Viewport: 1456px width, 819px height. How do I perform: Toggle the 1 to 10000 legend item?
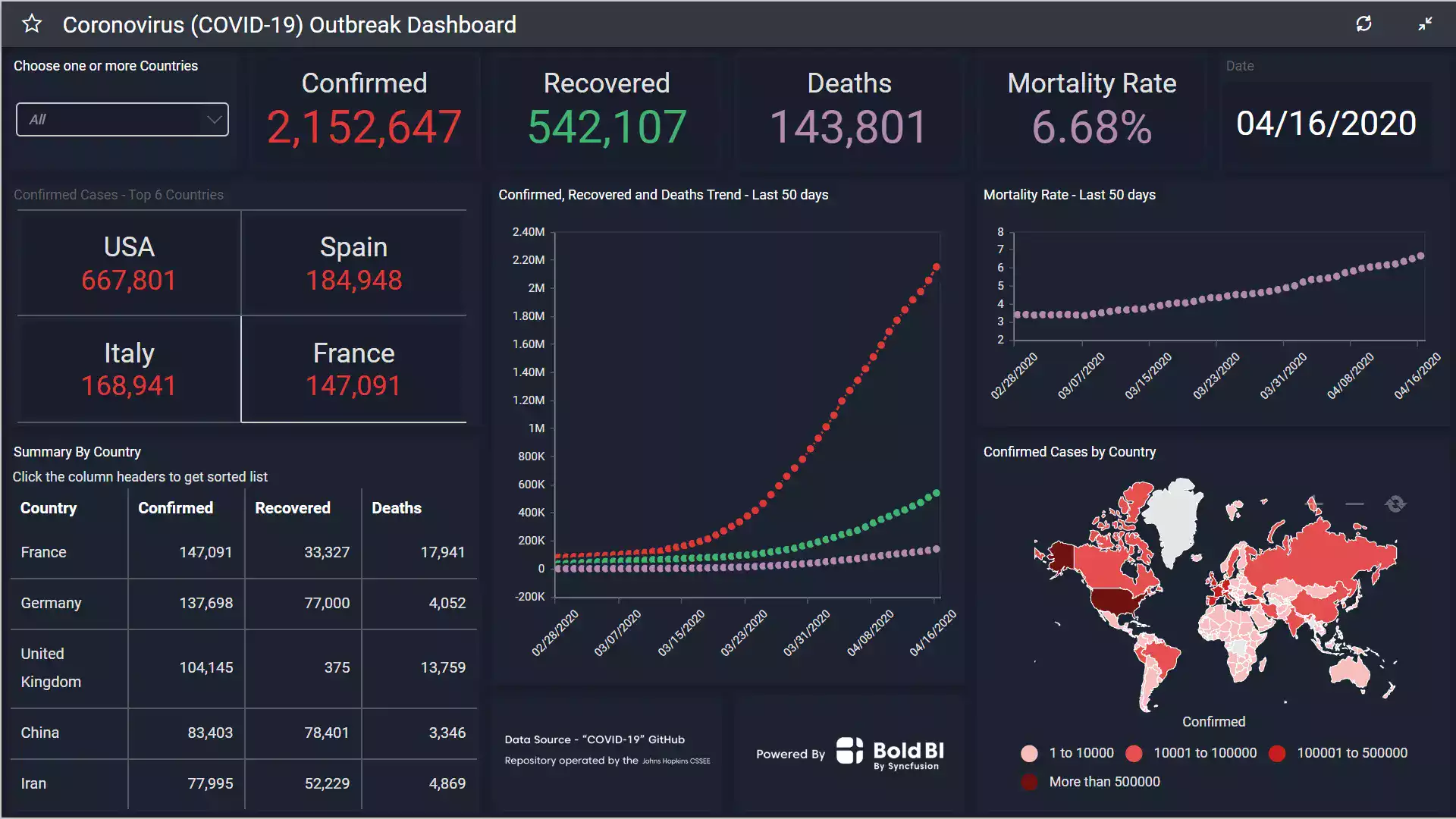[x=1068, y=753]
